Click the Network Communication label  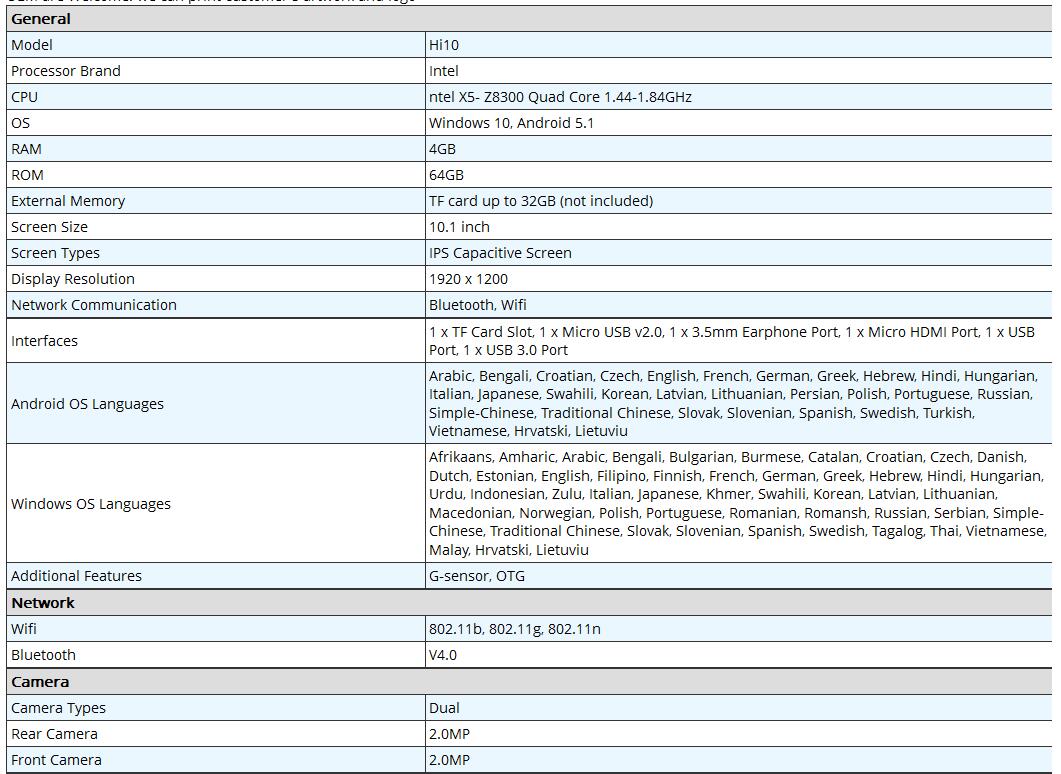94,305
